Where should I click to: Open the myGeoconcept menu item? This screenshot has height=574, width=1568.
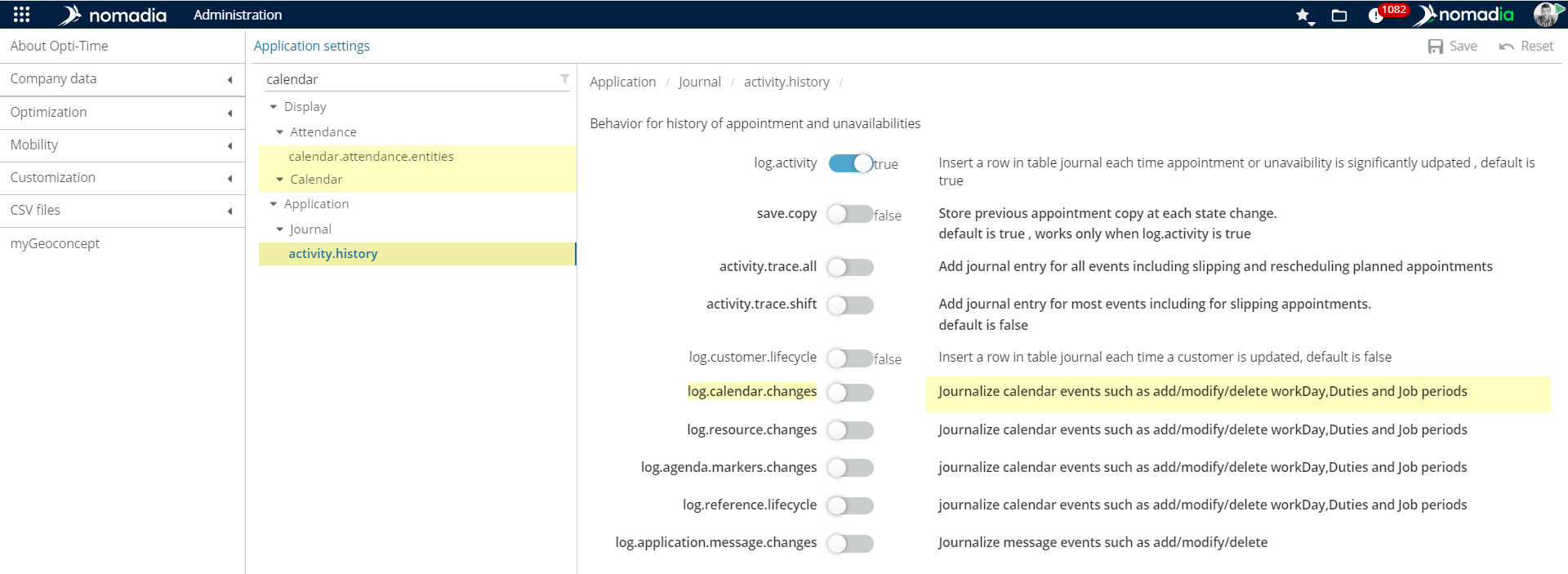click(x=55, y=243)
